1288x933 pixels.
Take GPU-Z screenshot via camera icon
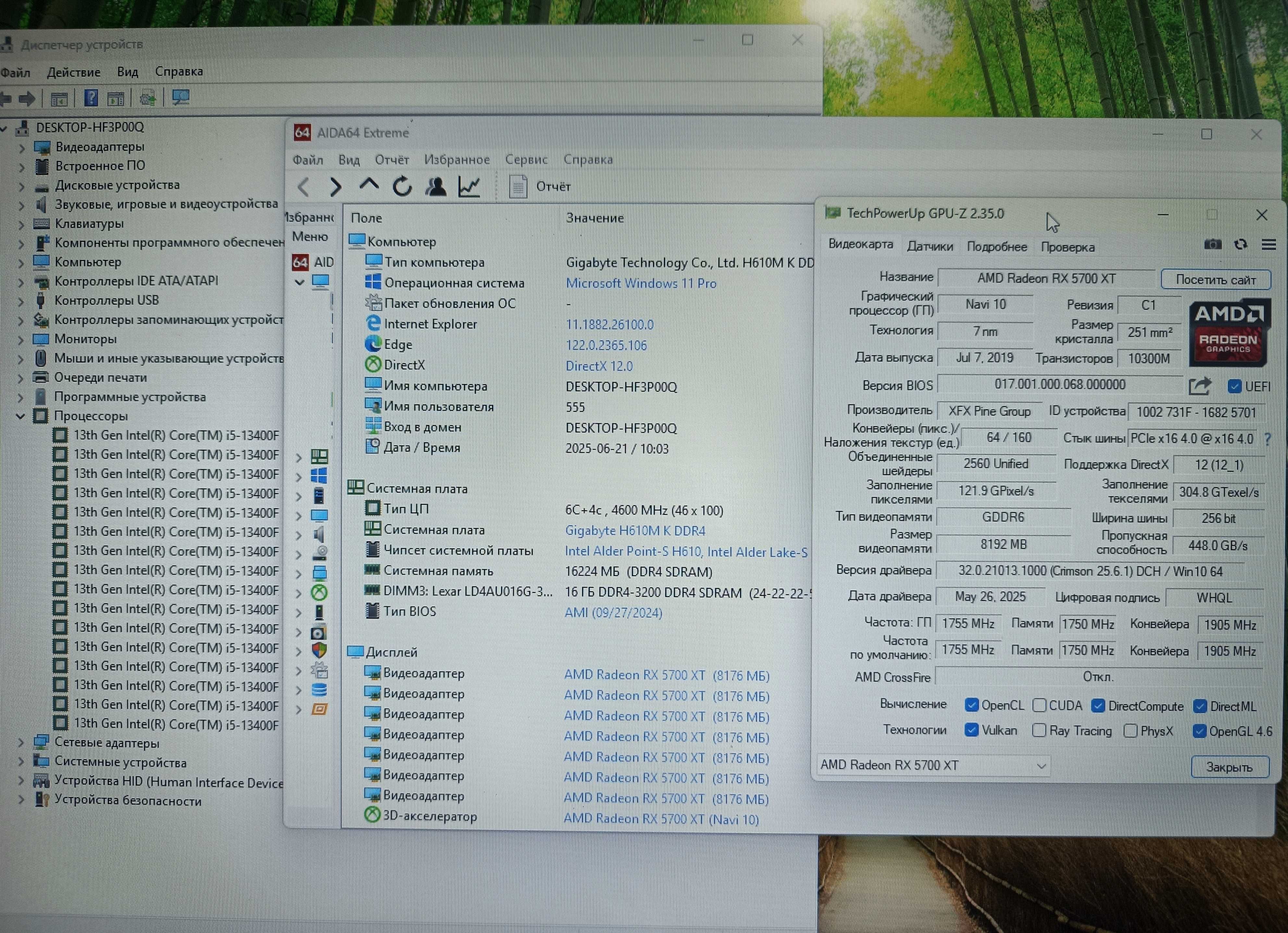point(1212,245)
